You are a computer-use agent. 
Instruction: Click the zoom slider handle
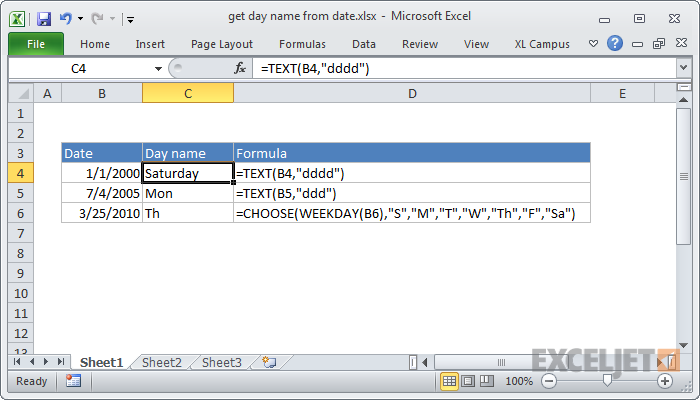click(607, 381)
